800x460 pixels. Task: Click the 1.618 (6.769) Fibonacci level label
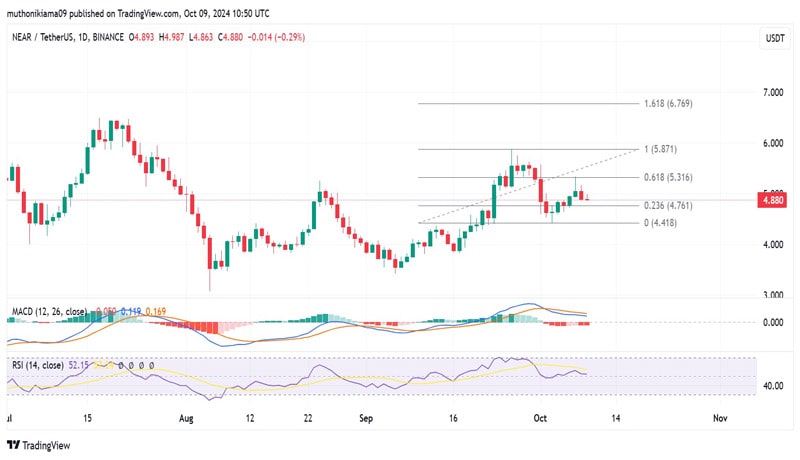[668, 104]
